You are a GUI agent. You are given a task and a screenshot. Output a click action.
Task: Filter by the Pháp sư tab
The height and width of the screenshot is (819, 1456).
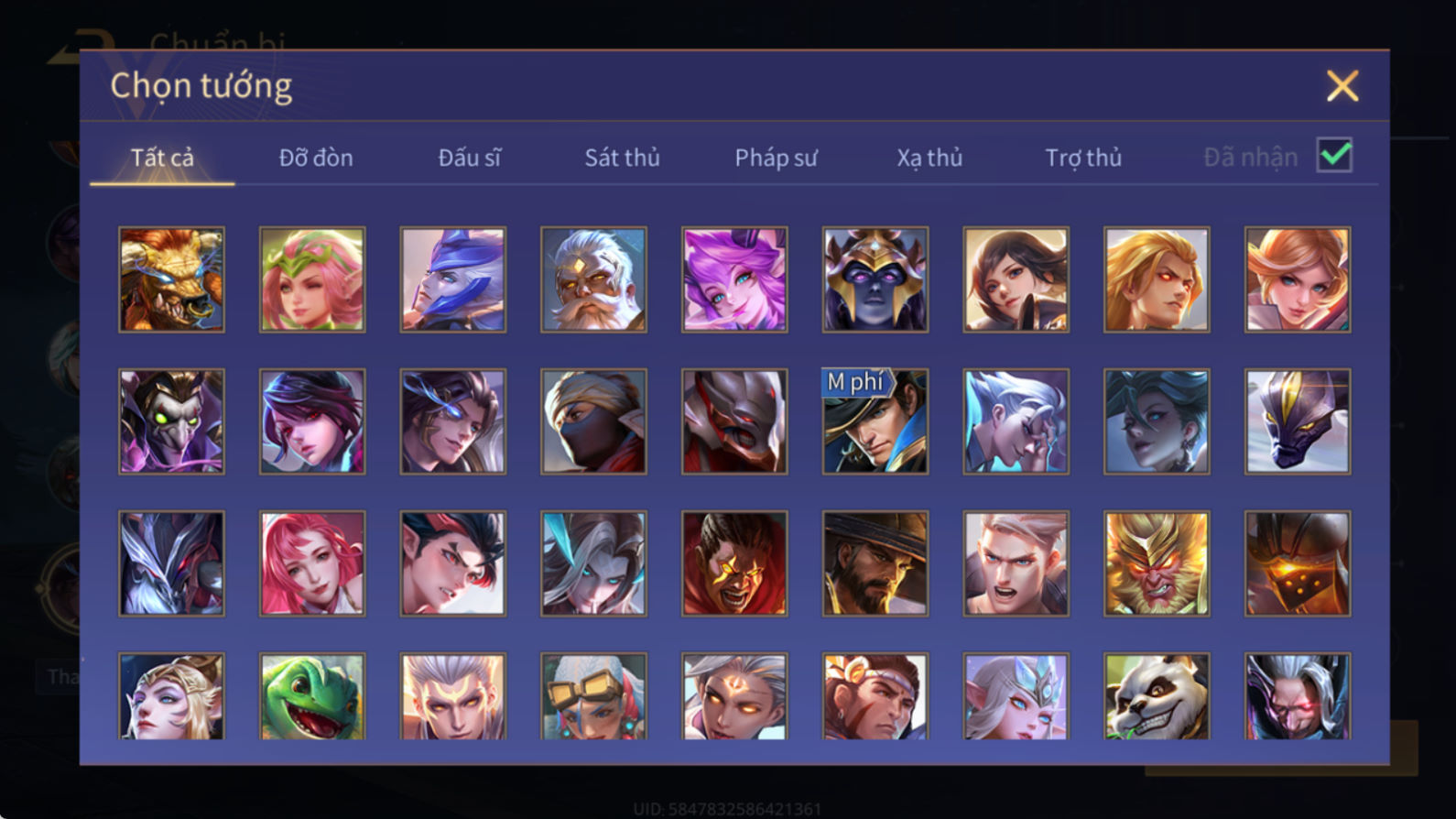pyautogui.click(x=776, y=158)
